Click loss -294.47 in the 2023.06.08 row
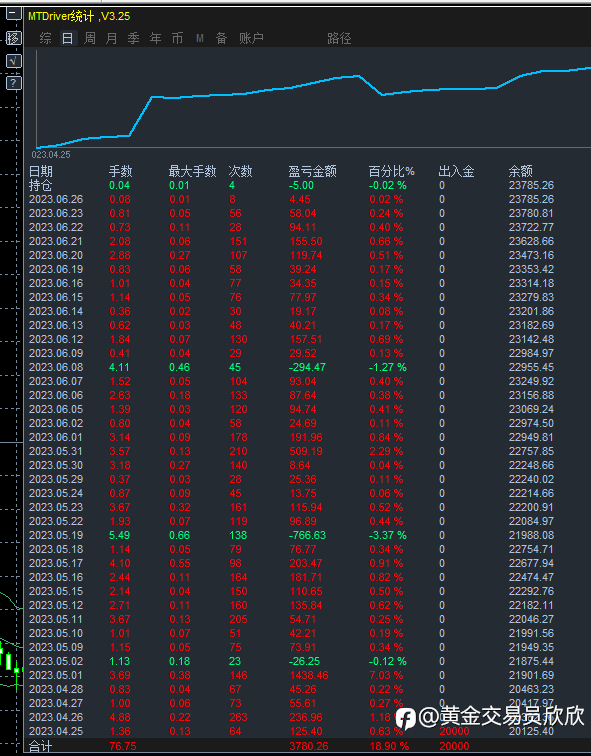The image size is (591, 756). pos(307,367)
